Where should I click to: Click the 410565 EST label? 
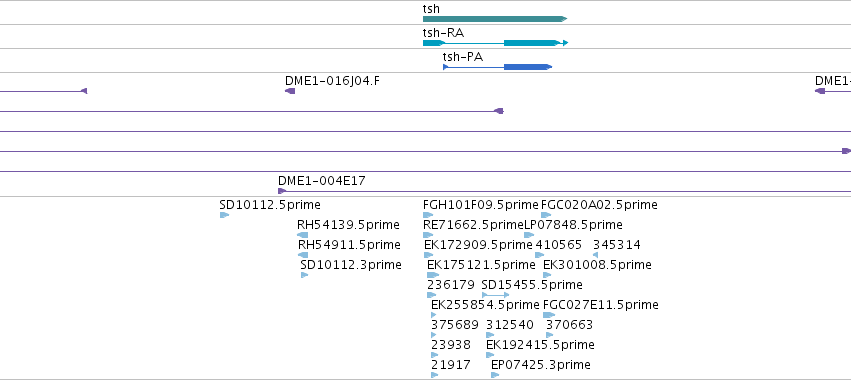click(x=558, y=245)
